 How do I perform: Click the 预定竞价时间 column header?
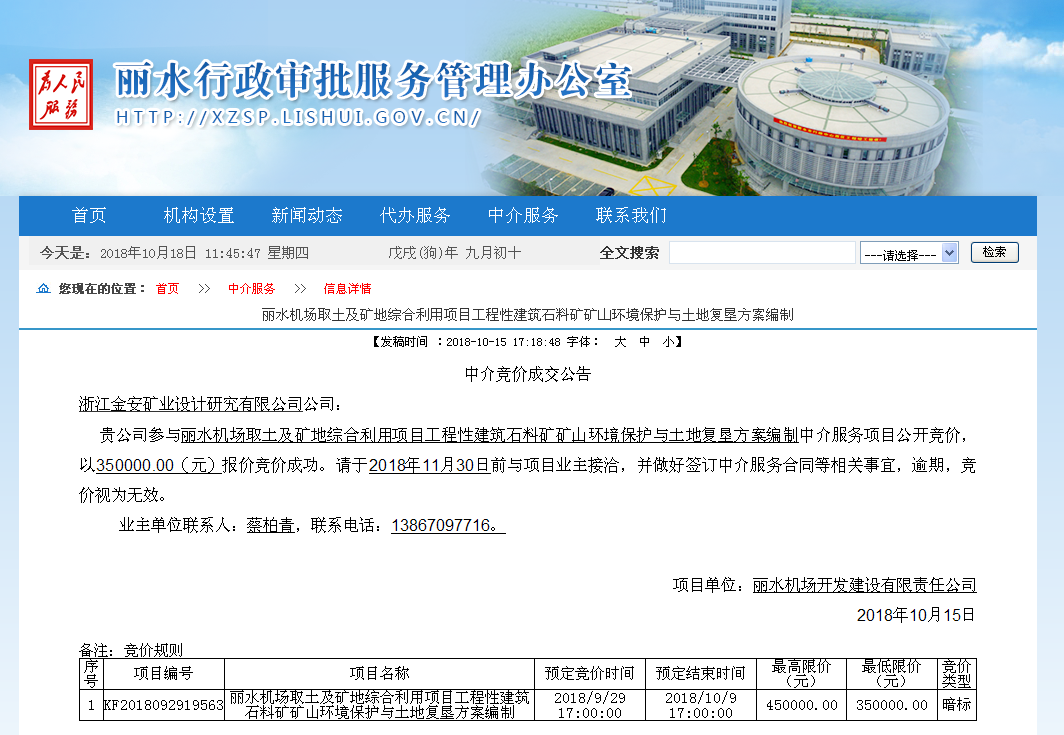pyautogui.click(x=590, y=673)
